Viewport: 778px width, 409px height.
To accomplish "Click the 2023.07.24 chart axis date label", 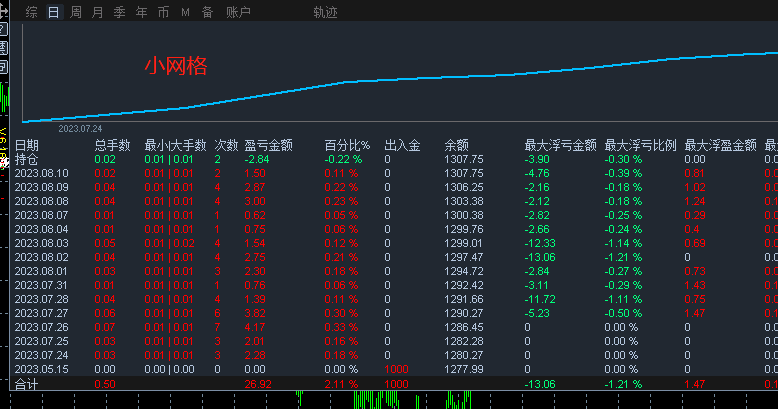I will pos(80,129).
